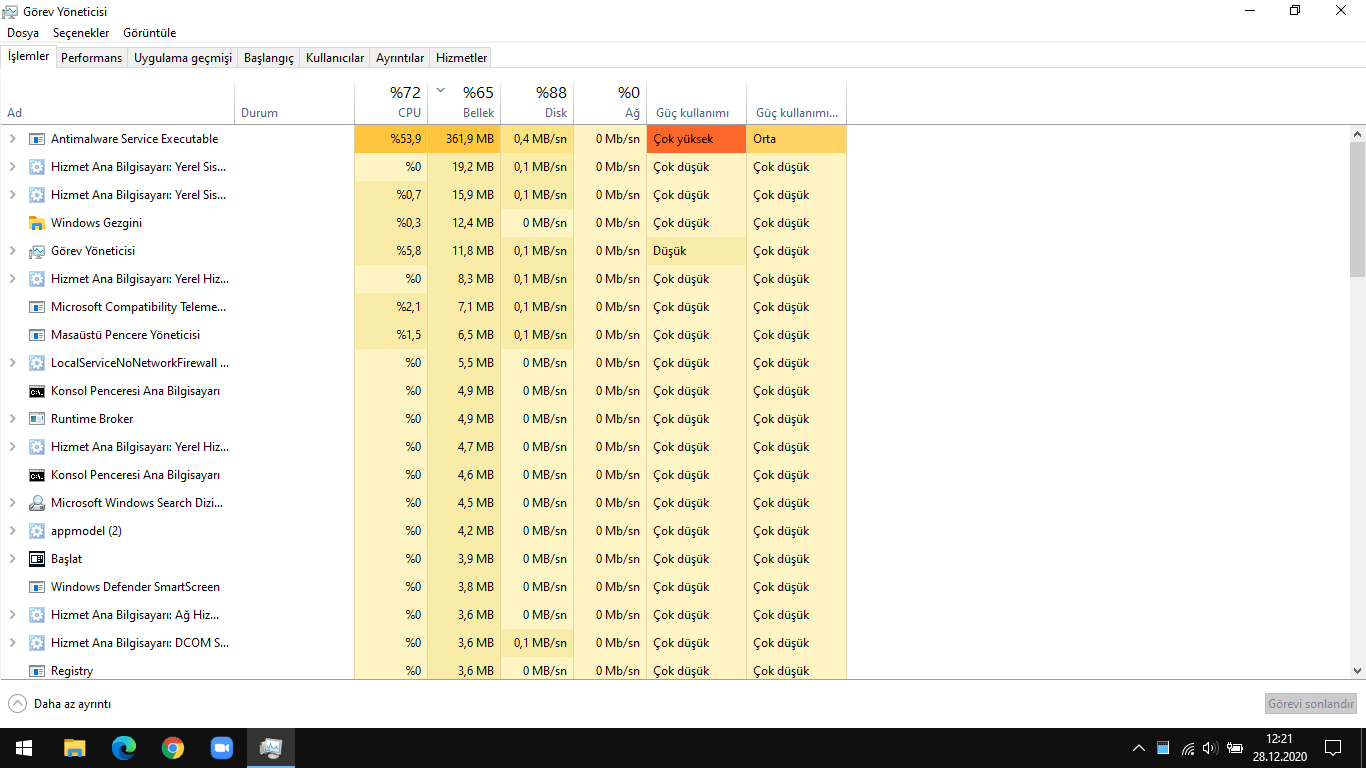The image size is (1366, 768).
Task: Expand the appmodel (2) group
Action: tap(12, 531)
